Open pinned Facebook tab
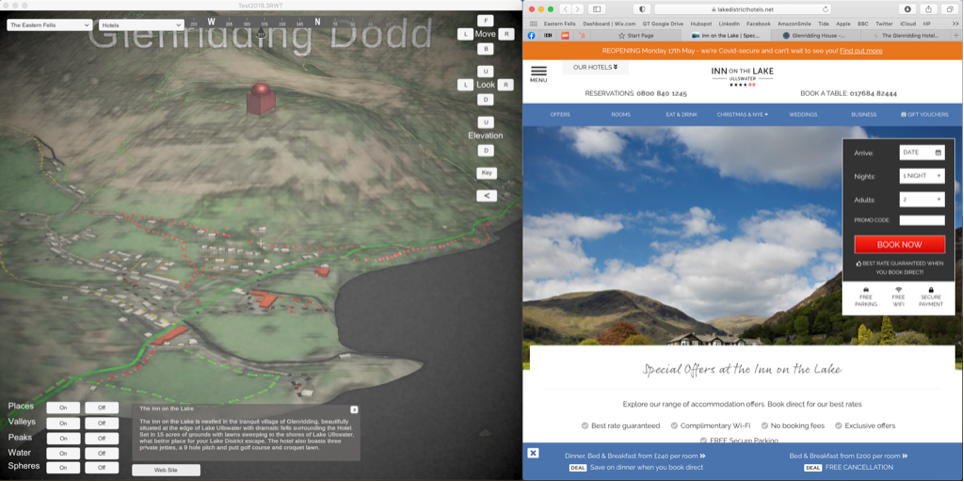 pos(531,36)
